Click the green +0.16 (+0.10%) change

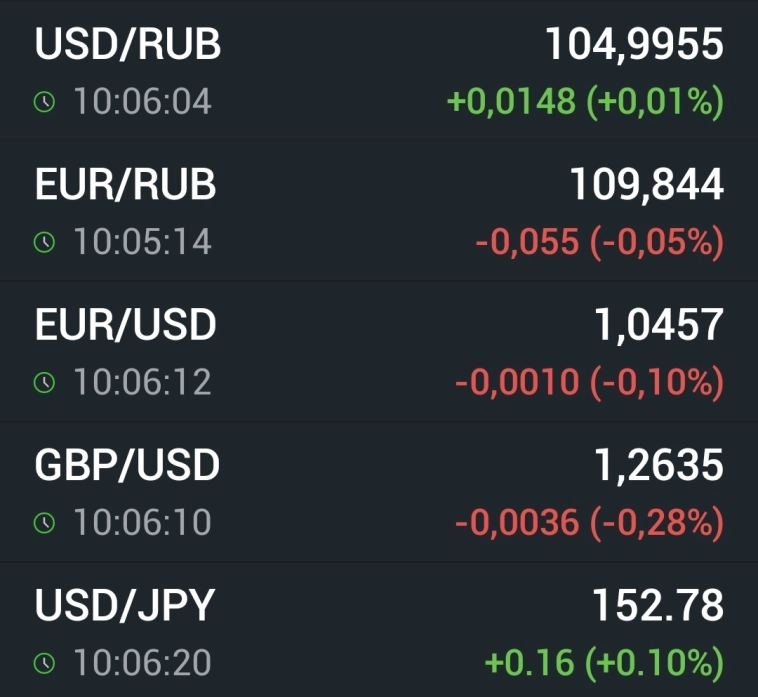pos(603,662)
